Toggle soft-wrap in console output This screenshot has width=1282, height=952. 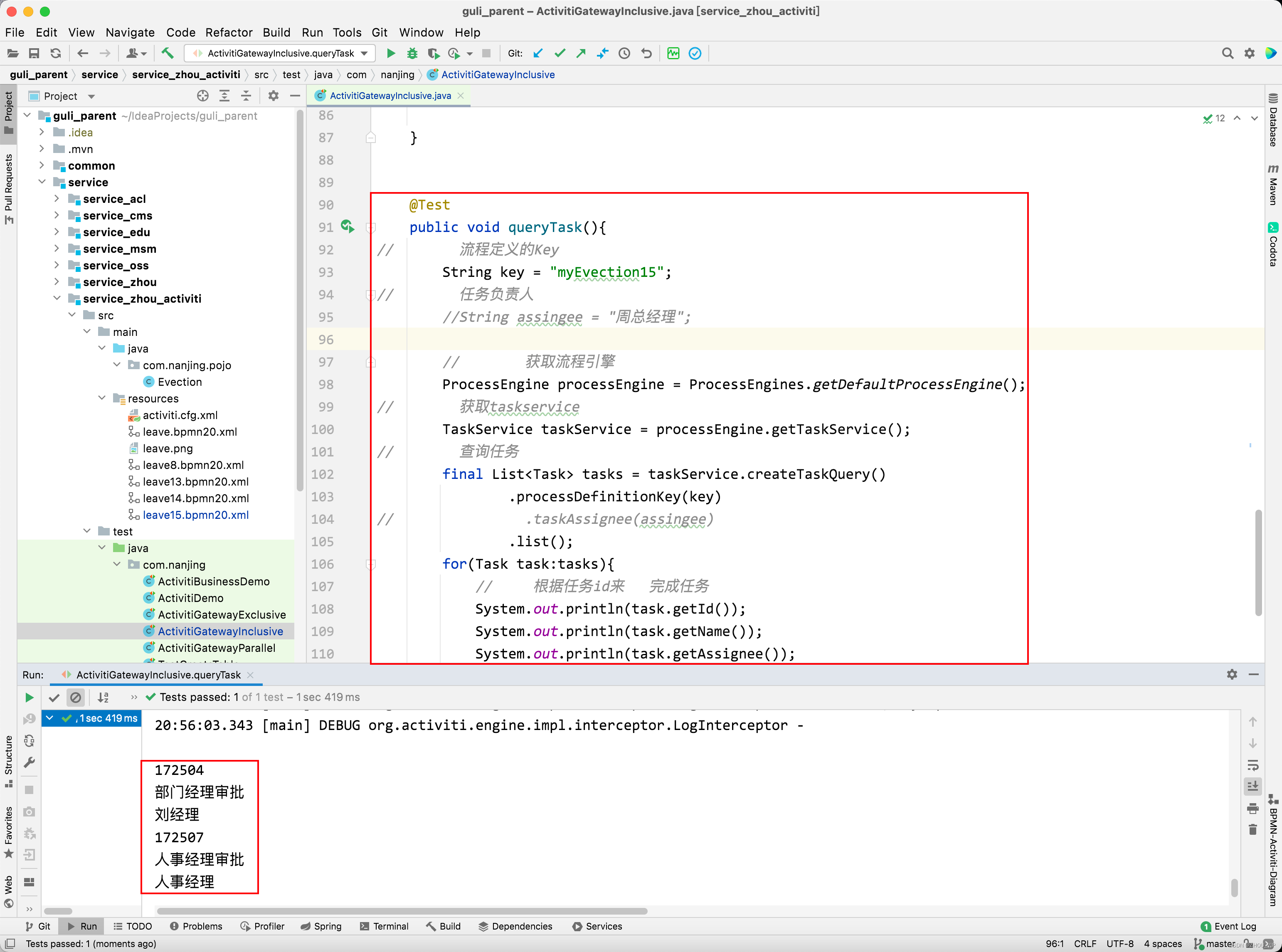1252,765
